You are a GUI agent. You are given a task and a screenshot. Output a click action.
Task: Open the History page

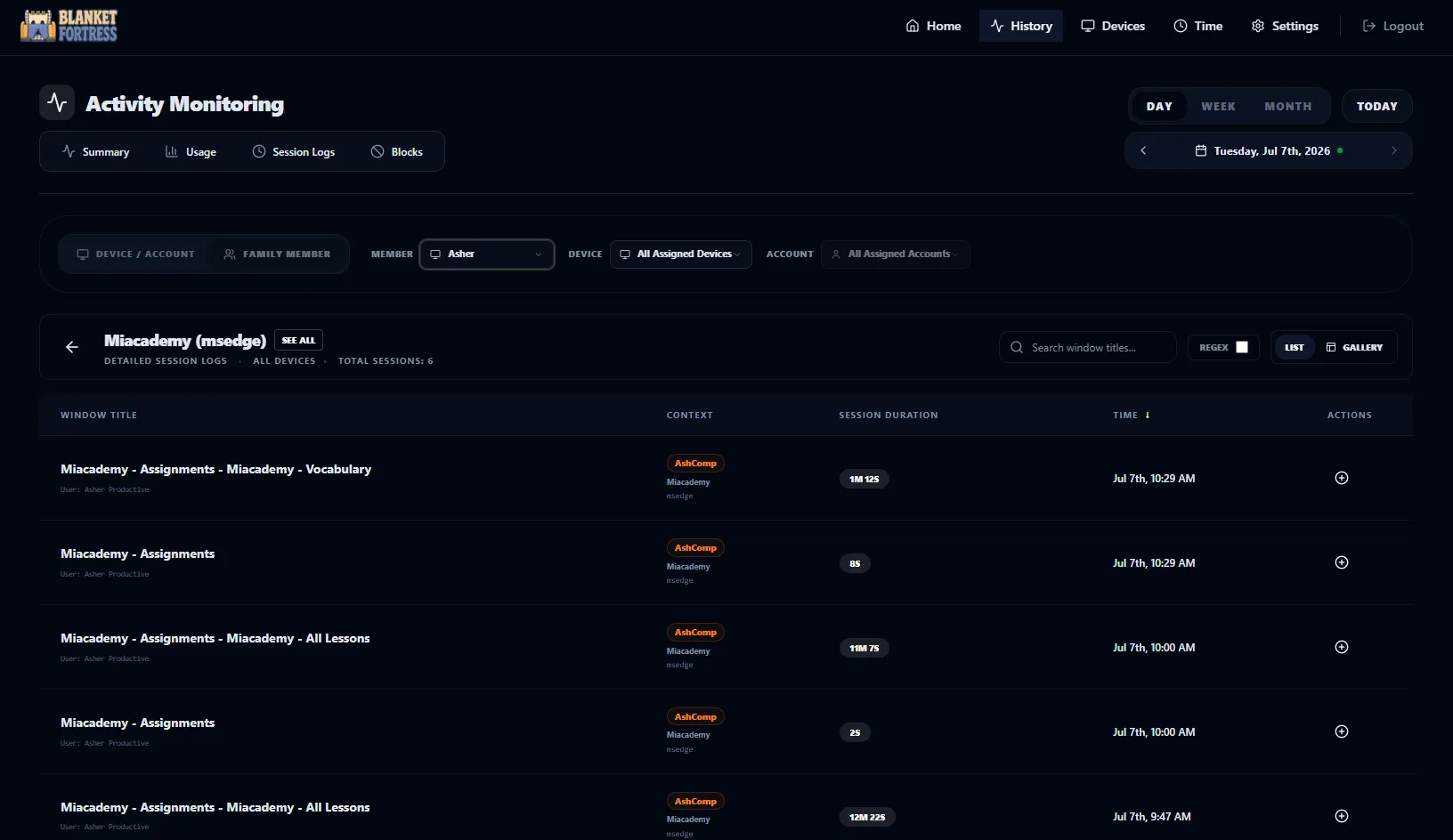(1021, 26)
